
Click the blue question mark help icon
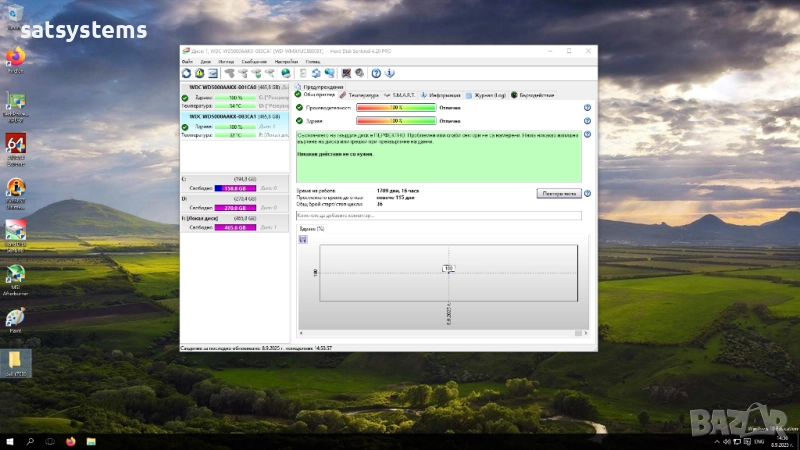pyautogui.click(x=376, y=73)
